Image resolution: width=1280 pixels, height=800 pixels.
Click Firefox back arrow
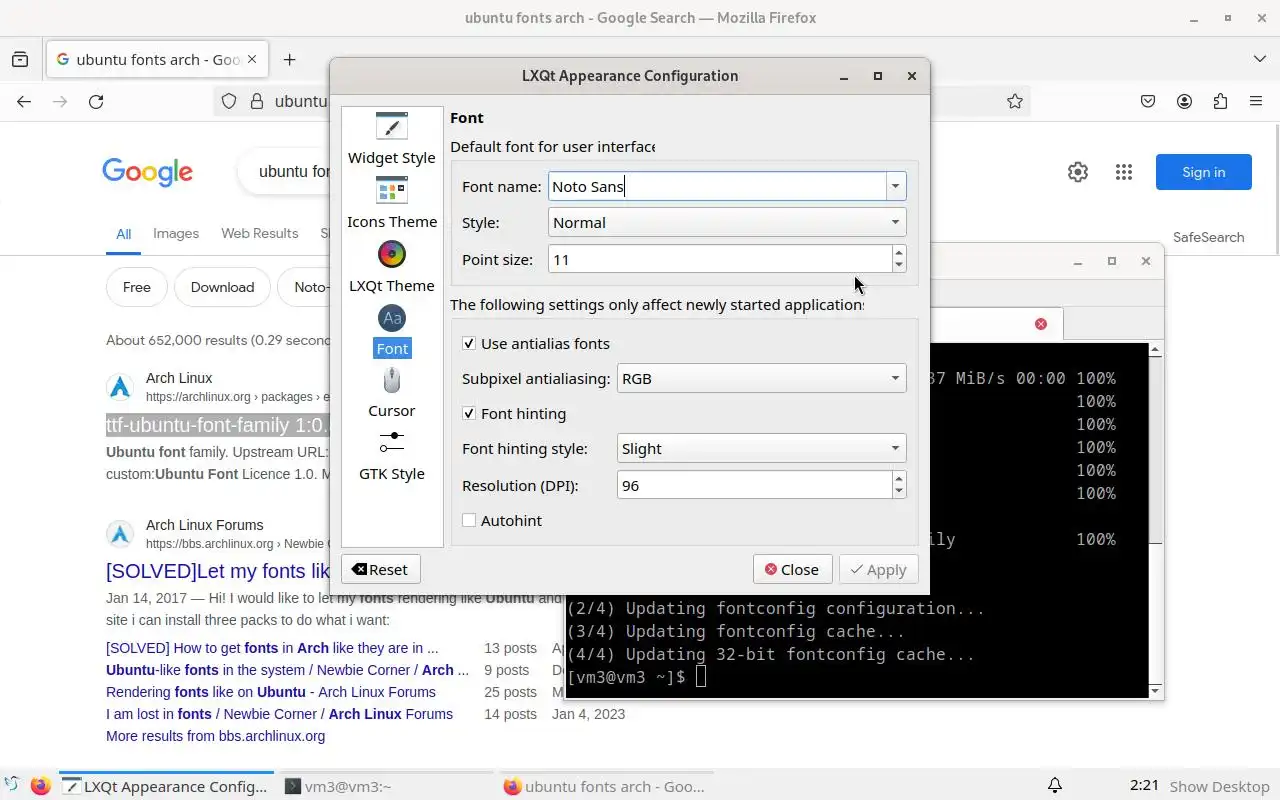(x=24, y=101)
